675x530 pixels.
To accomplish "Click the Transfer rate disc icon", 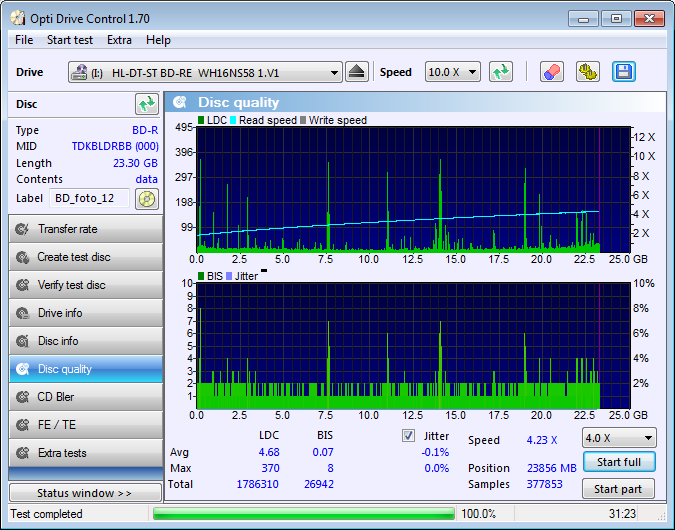I will (22, 229).
